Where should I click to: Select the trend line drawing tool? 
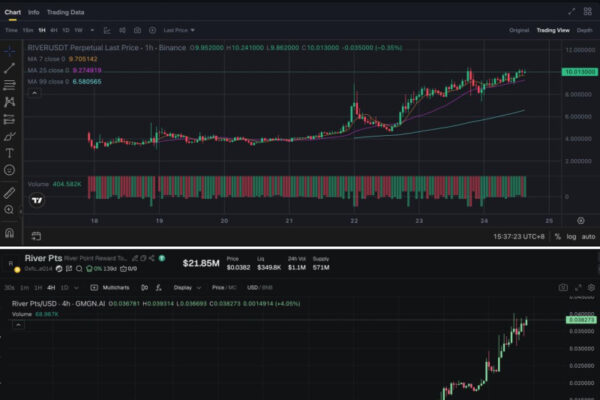click(9, 67)
